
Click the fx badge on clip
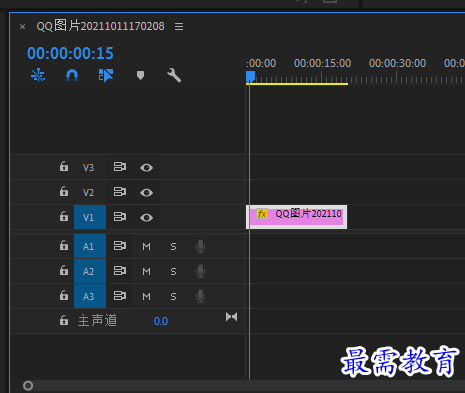click(x=262, y=214)
